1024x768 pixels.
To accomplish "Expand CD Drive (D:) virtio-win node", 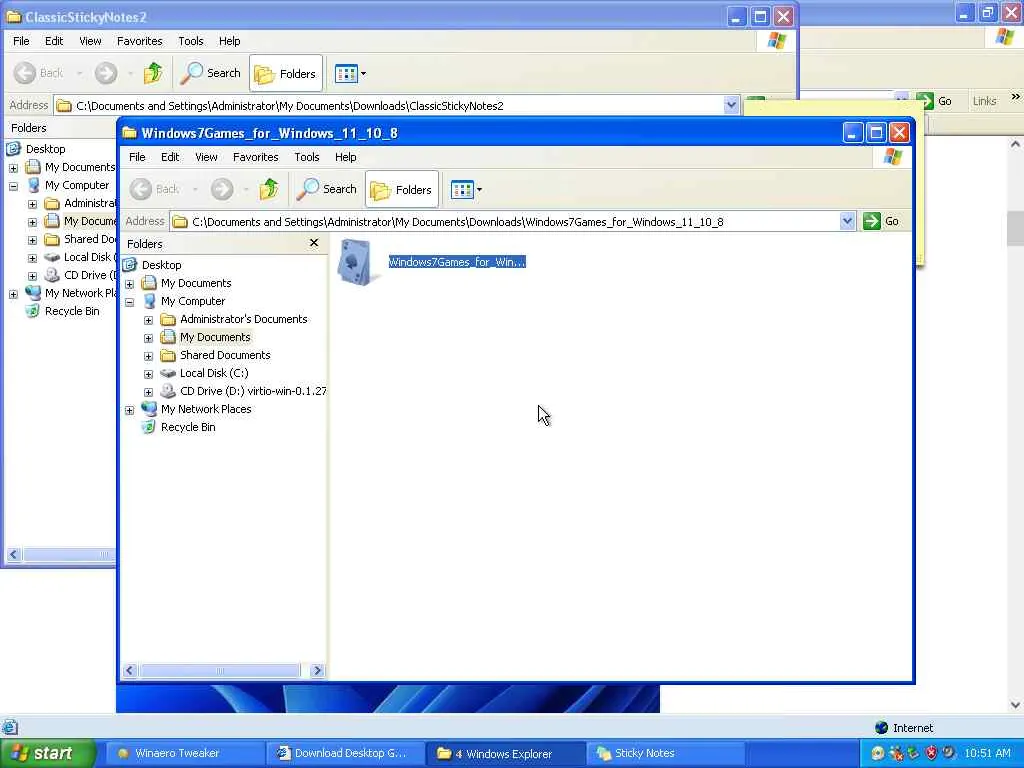I will point(148,392).
